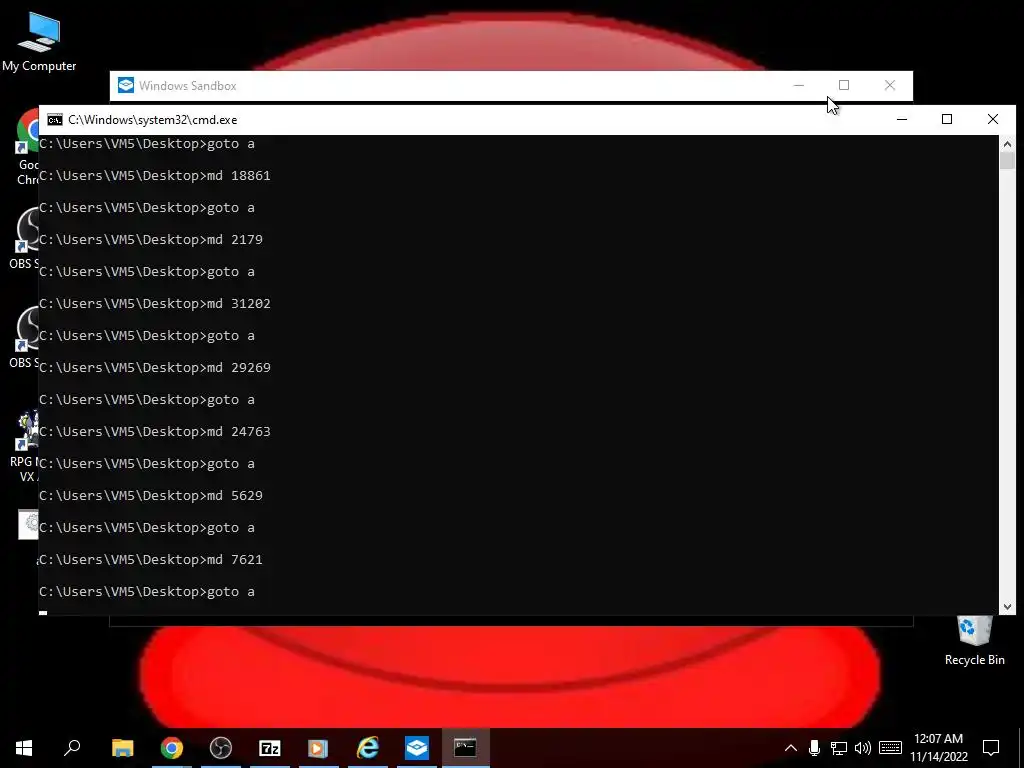Open the network tray icon
This screenshot has width=1024, height=768.
pyautogui.click(x=839, y=748)
